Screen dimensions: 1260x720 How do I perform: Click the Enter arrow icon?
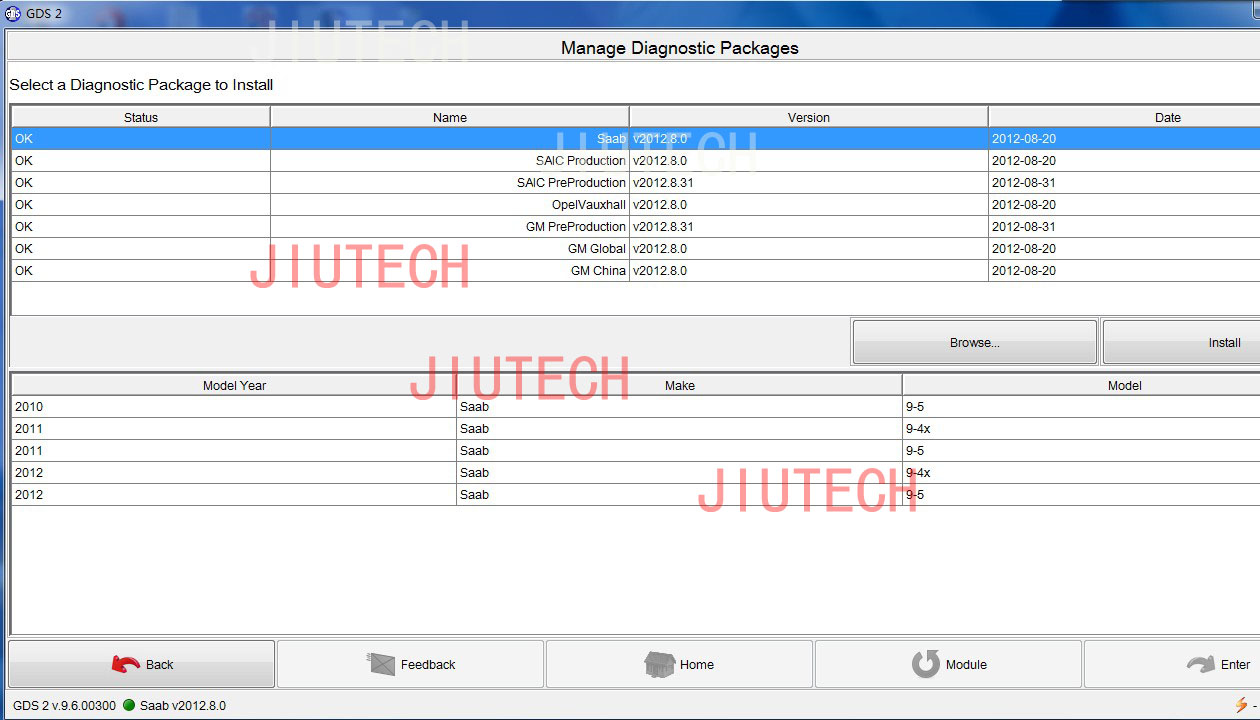(1200, 664)
